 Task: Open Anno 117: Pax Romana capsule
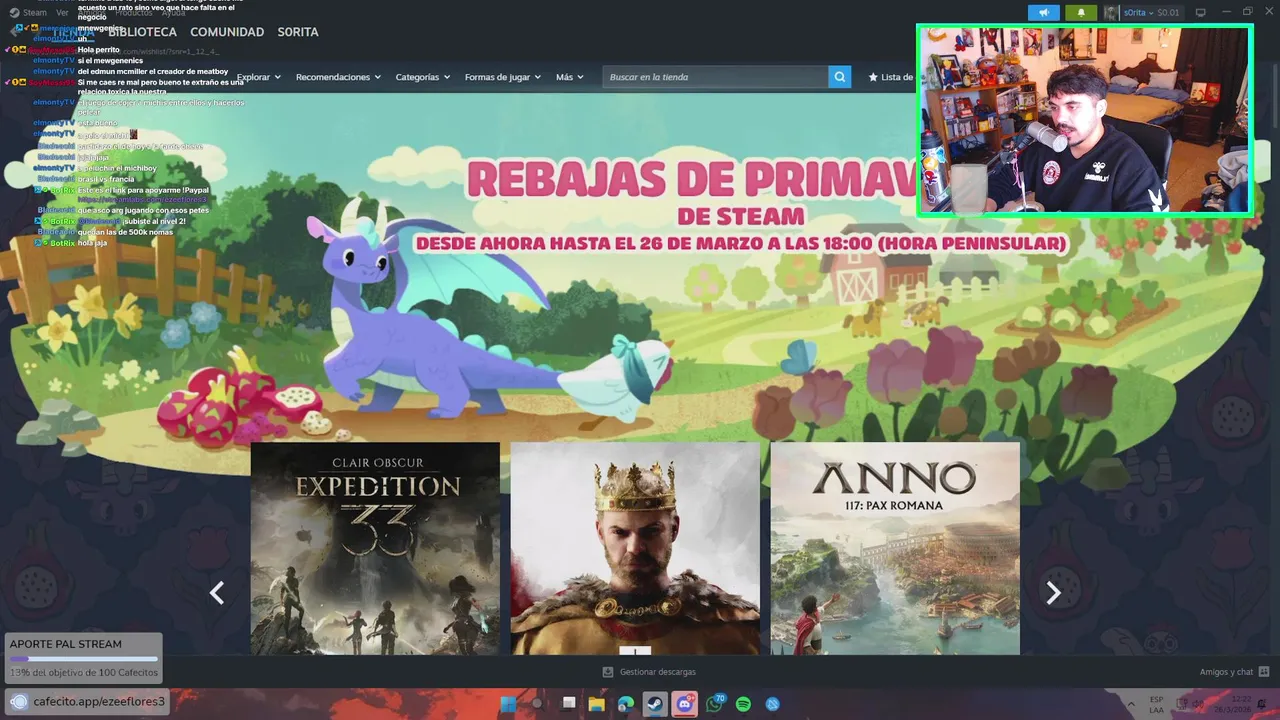pos(895,548)
